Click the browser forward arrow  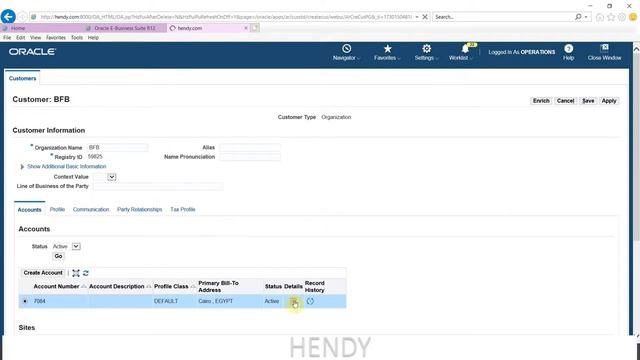tap(22, 17)
